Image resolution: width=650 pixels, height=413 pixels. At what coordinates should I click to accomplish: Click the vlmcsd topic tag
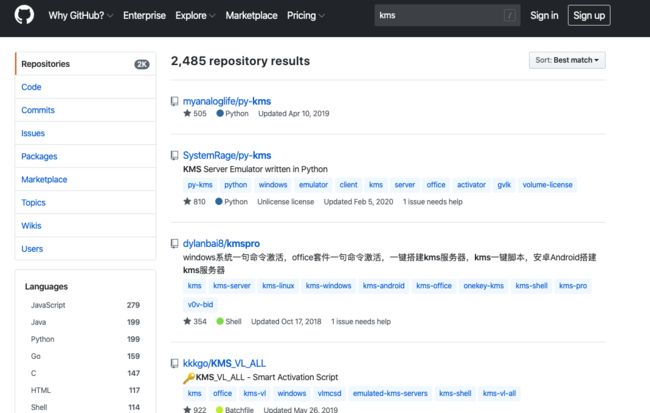coord(329,394)
